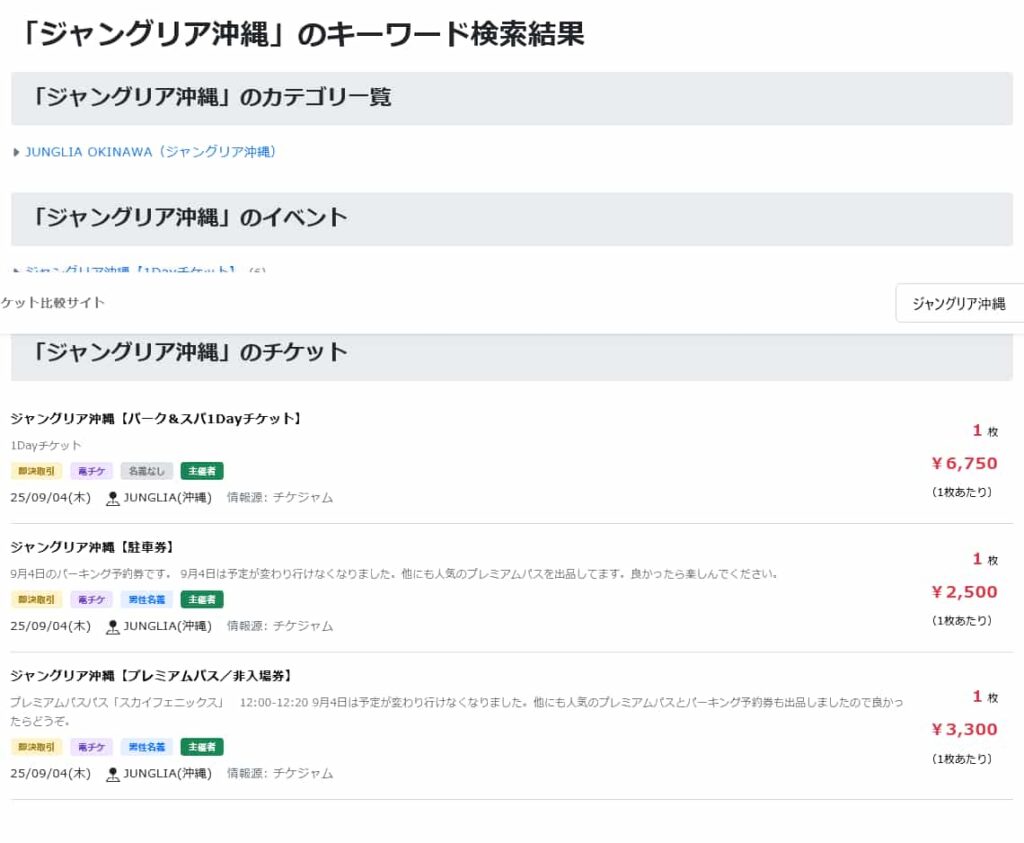The height and width of the screenshot is (843, 1024).
Task: Click date 25/09/04(木) on 駐車券 listing
Action: click(x=50, y=626)
